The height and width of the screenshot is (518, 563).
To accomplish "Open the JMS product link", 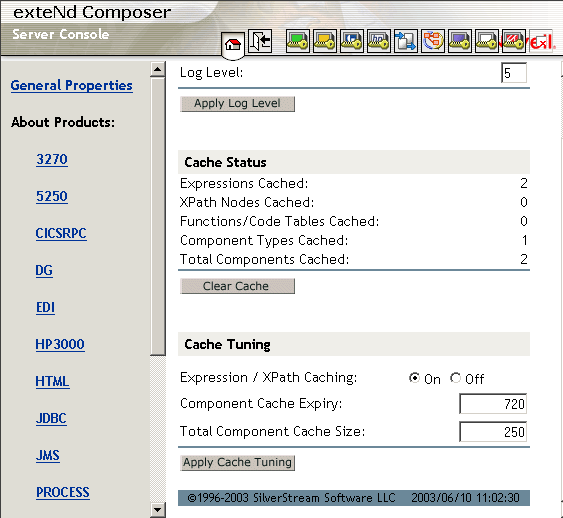I will [48, 455].
